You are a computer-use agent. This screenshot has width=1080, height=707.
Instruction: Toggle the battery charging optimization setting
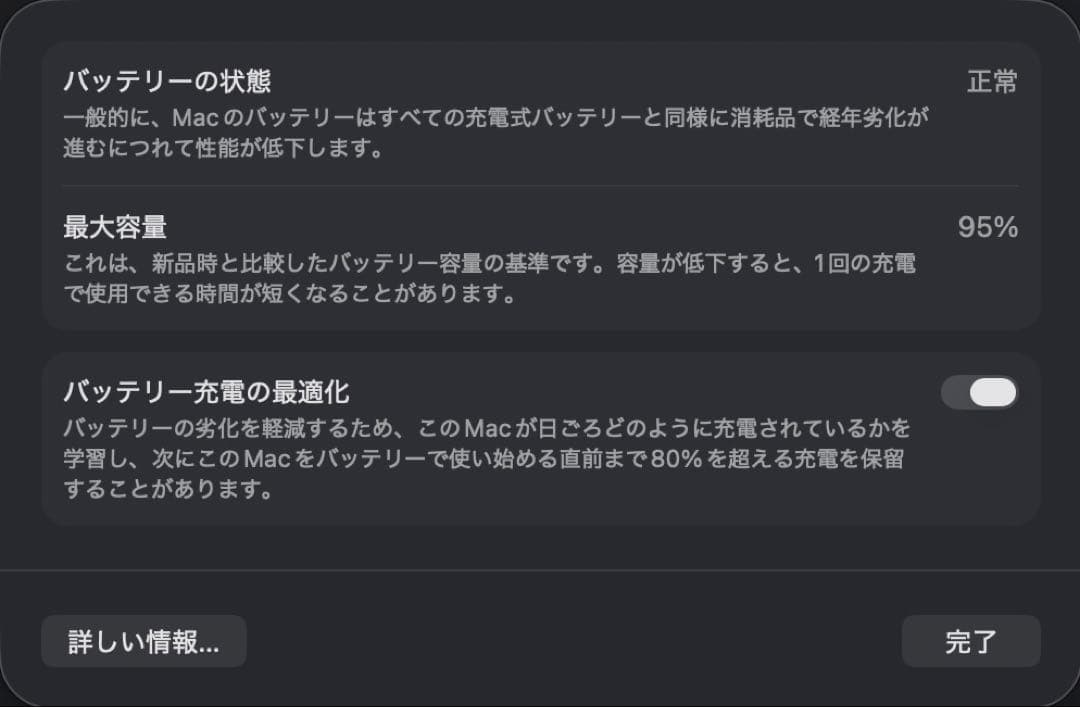[x=979, y=392]
